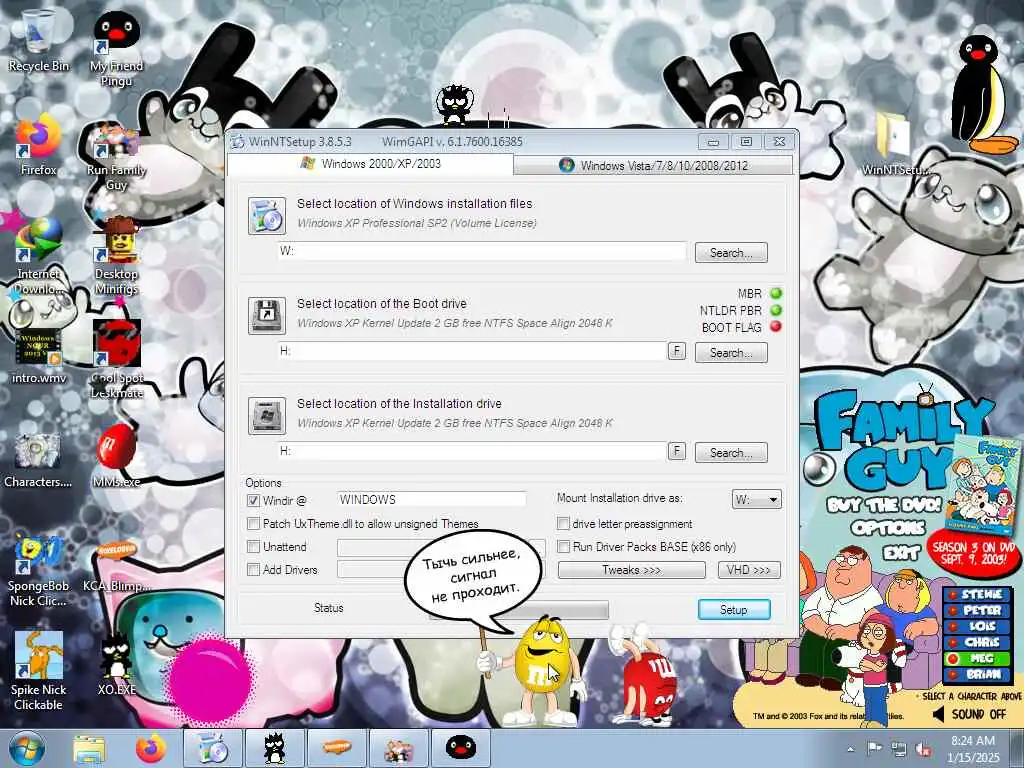1024x768 pixels.
Task: Switch to Pingu taskbar button
Action: click(460, 748)
